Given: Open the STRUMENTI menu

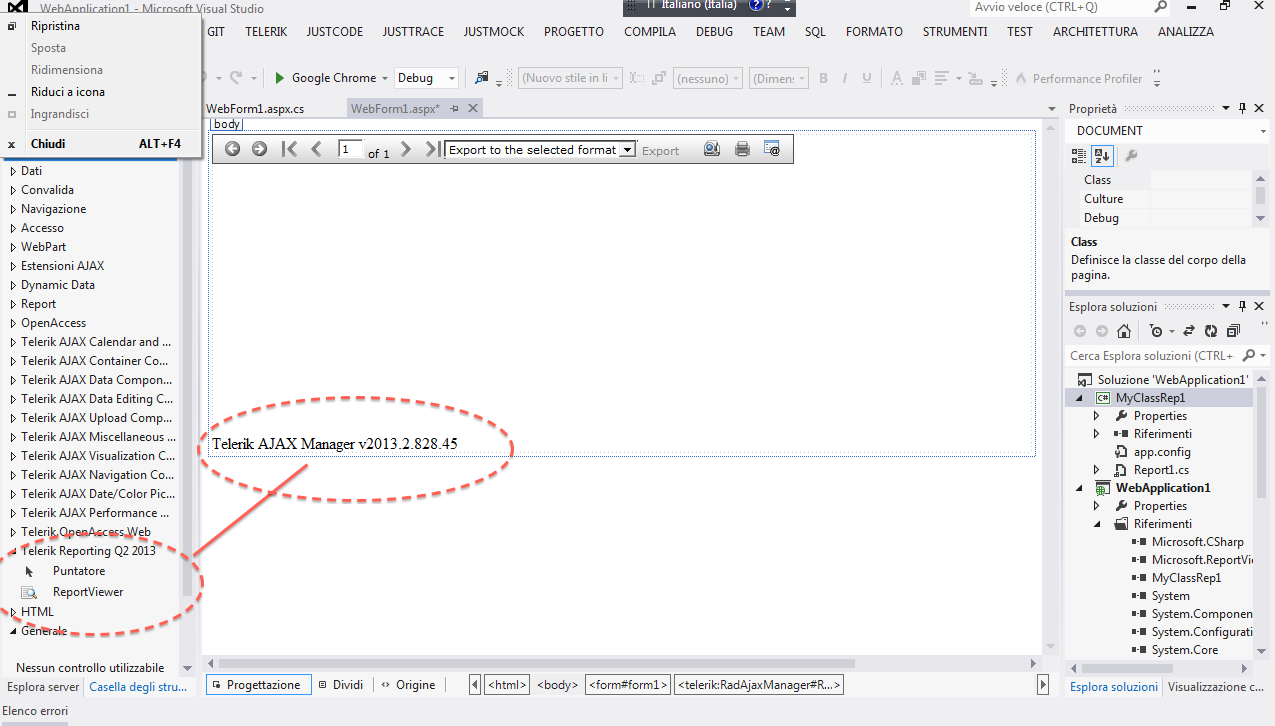Looking at the screenshot, I should pos(955,32).
